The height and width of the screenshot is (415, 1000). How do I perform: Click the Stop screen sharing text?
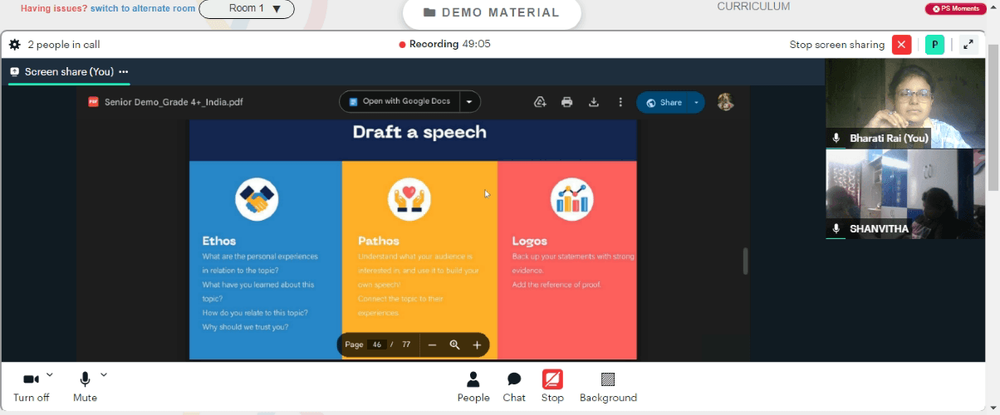pyautogui.click(x=837, y=45)
